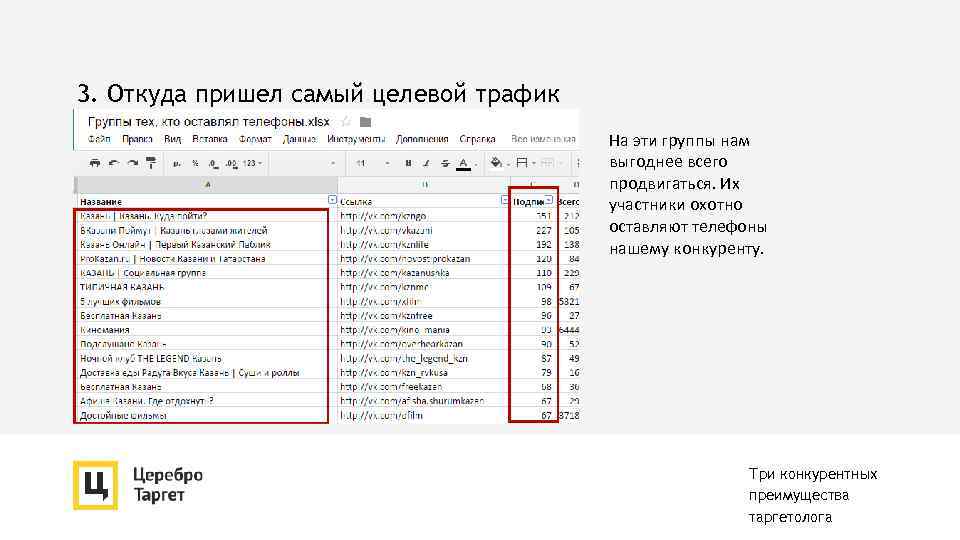Open link http://vk.com/kznfree
Image resolution: width=960 pixels, height=540 pixels.
click(386, 316)
